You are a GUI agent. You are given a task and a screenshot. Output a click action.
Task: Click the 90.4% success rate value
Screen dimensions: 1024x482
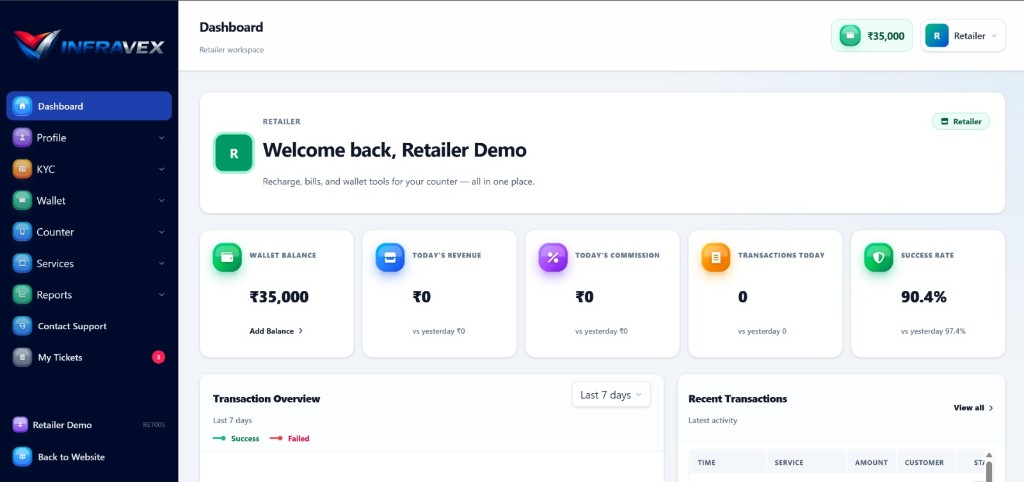coord(923,297)
